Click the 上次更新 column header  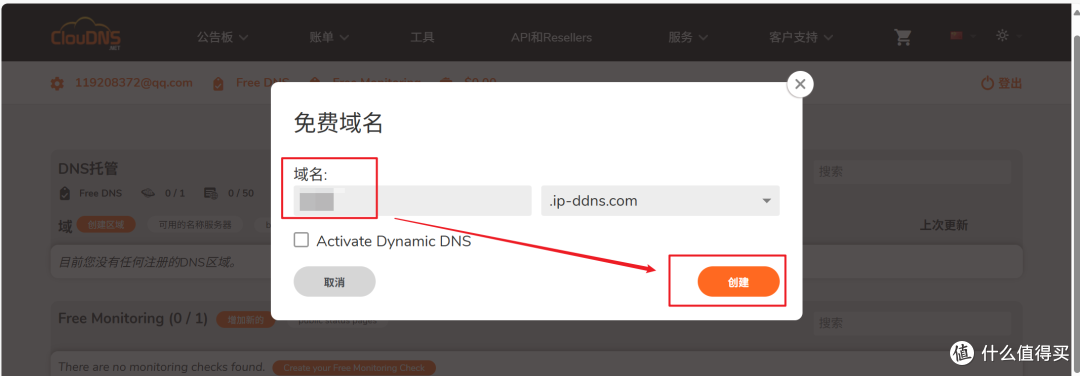[x=944, y=225]
